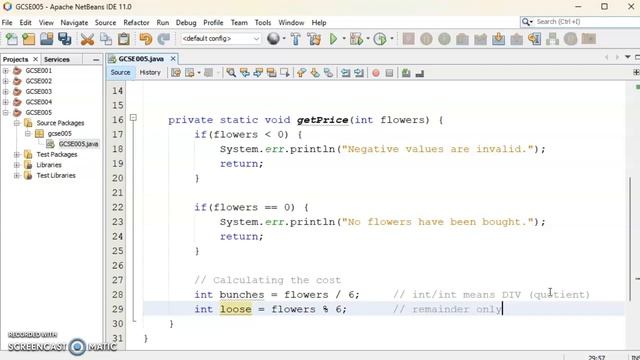Switch to the History view button
Viewport: 640px width, 360px height.
coord(150,73)
